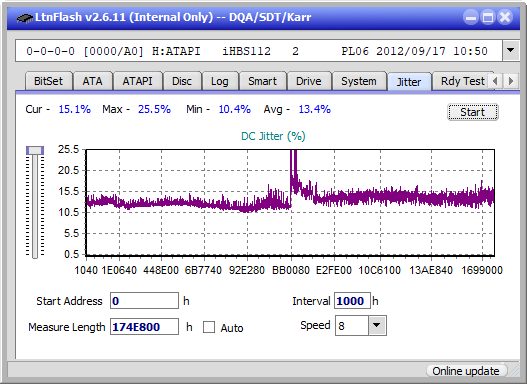Click the Cur value 15.1%
Screen dimensions: 527x384
click(75, 109)
